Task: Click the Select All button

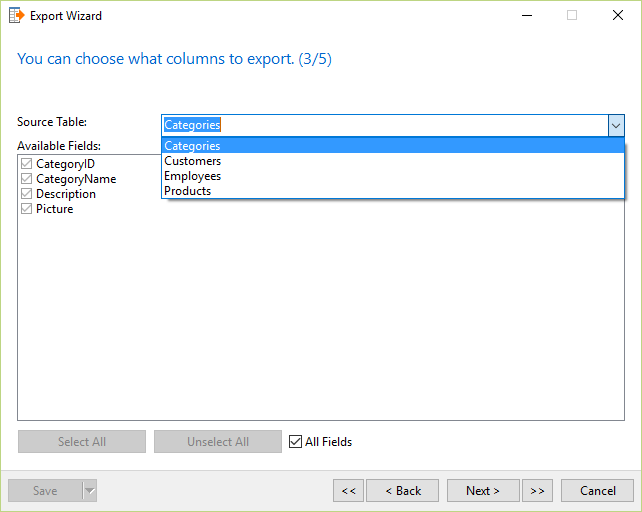Action: pyautogui.click(x=82, y=442)
